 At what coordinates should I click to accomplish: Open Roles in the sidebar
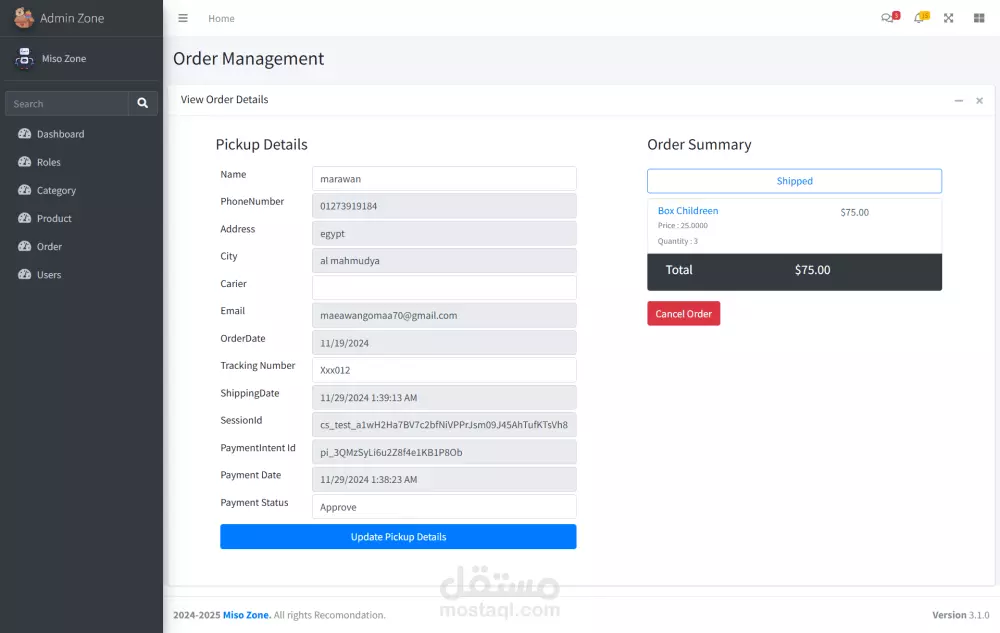click(x=81, y=162)
